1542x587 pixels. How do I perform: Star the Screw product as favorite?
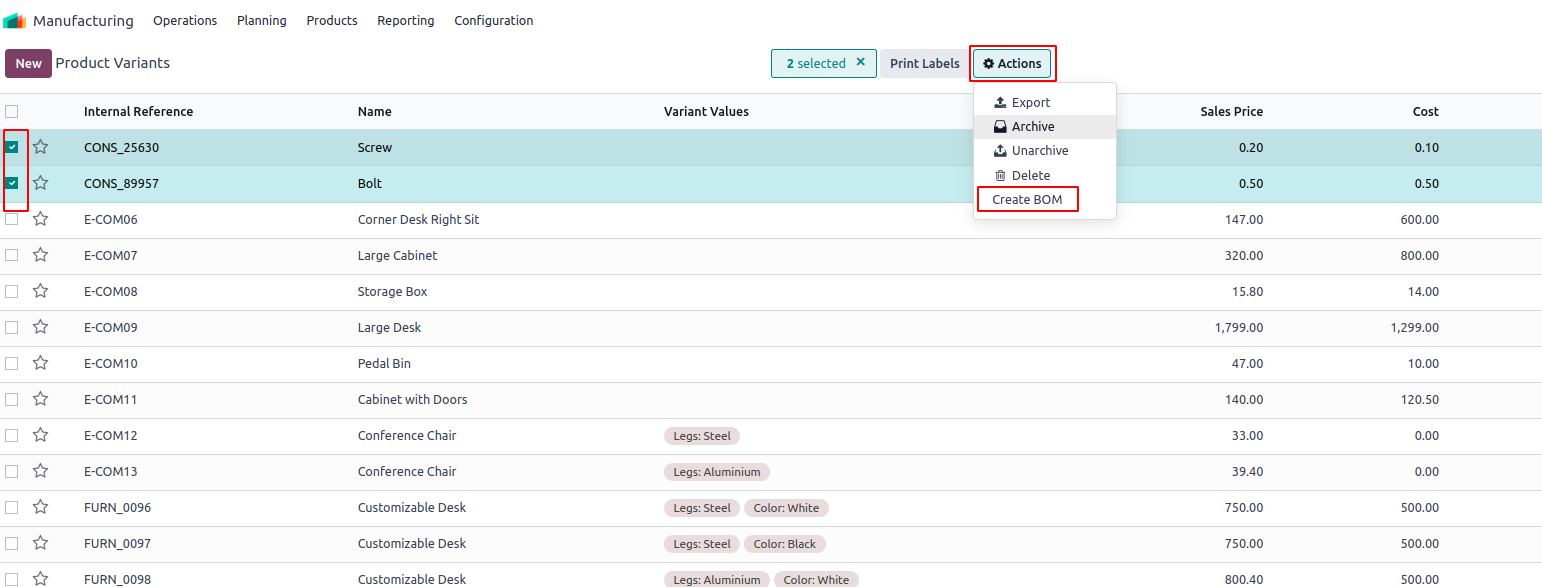[41, 147]
